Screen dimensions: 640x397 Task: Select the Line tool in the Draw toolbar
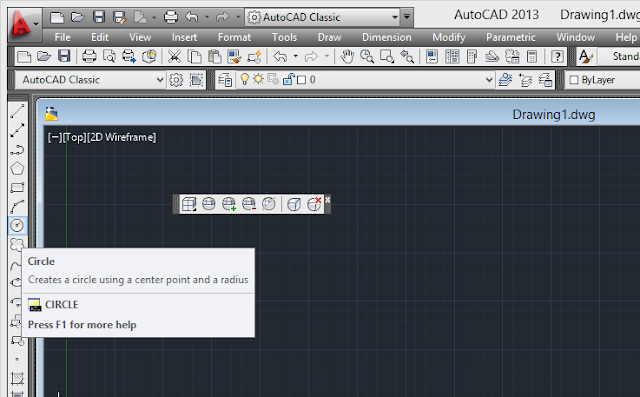pyautogui.click(x=17, y=111)
